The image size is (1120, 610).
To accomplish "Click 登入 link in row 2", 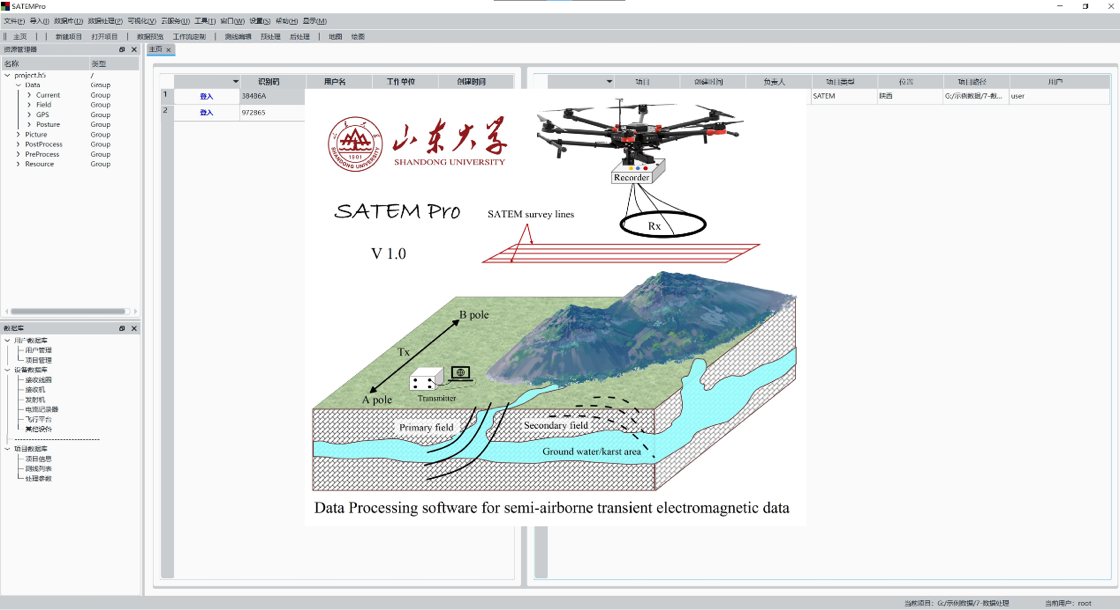I will (206, 113).
